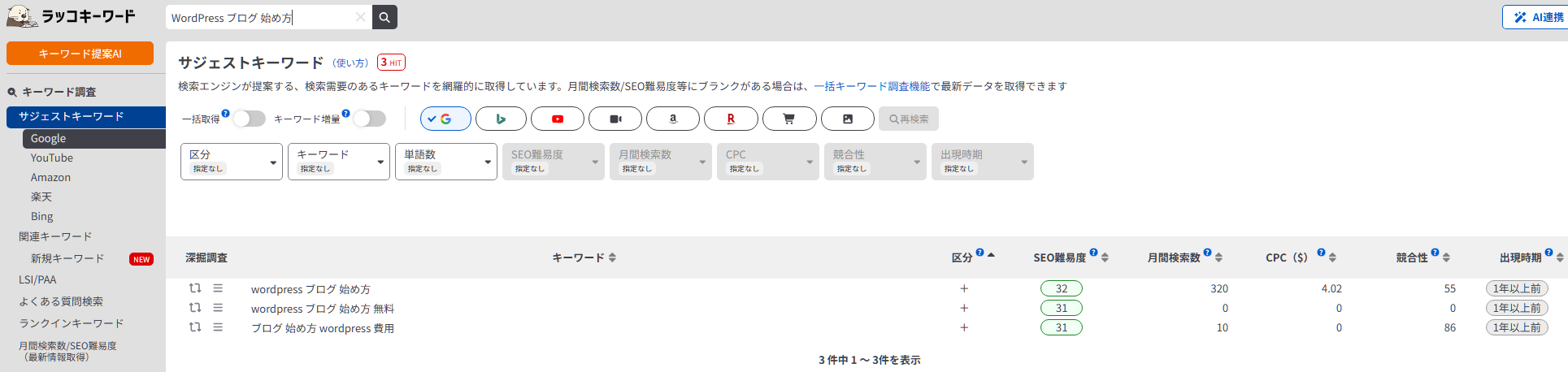Select the Rakuten R source pill

pos(731,119)
